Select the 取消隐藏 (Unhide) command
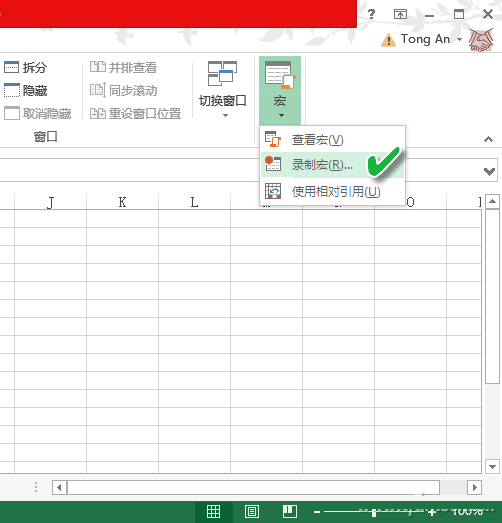This screenshot has width=502, height=523. pos(38,113)
